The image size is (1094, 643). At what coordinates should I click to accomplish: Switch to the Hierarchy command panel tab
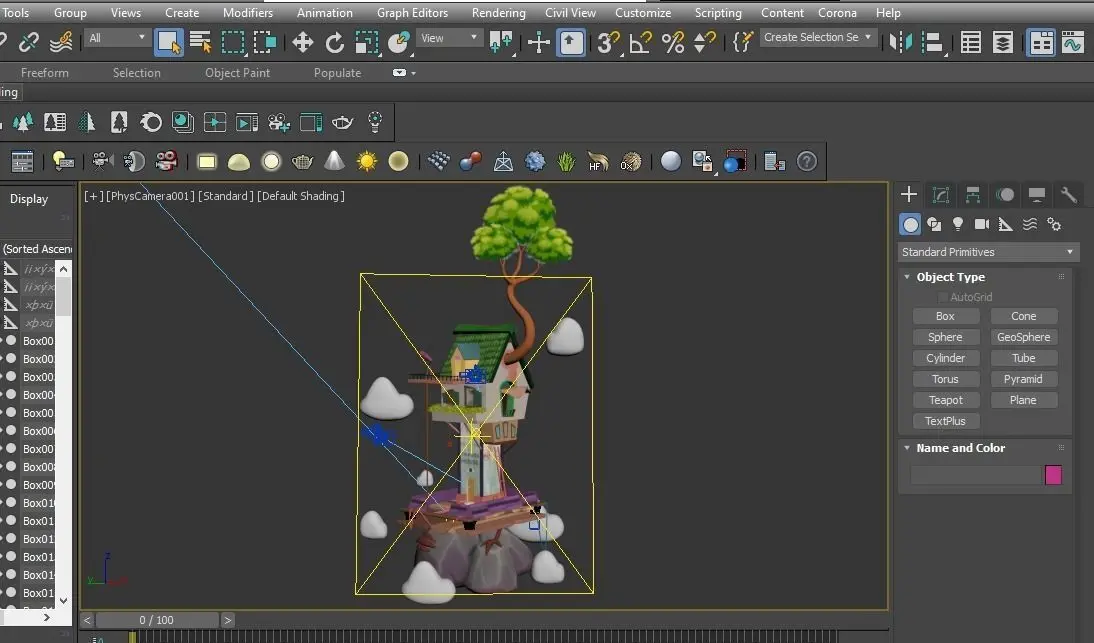[x=973, y=195]
